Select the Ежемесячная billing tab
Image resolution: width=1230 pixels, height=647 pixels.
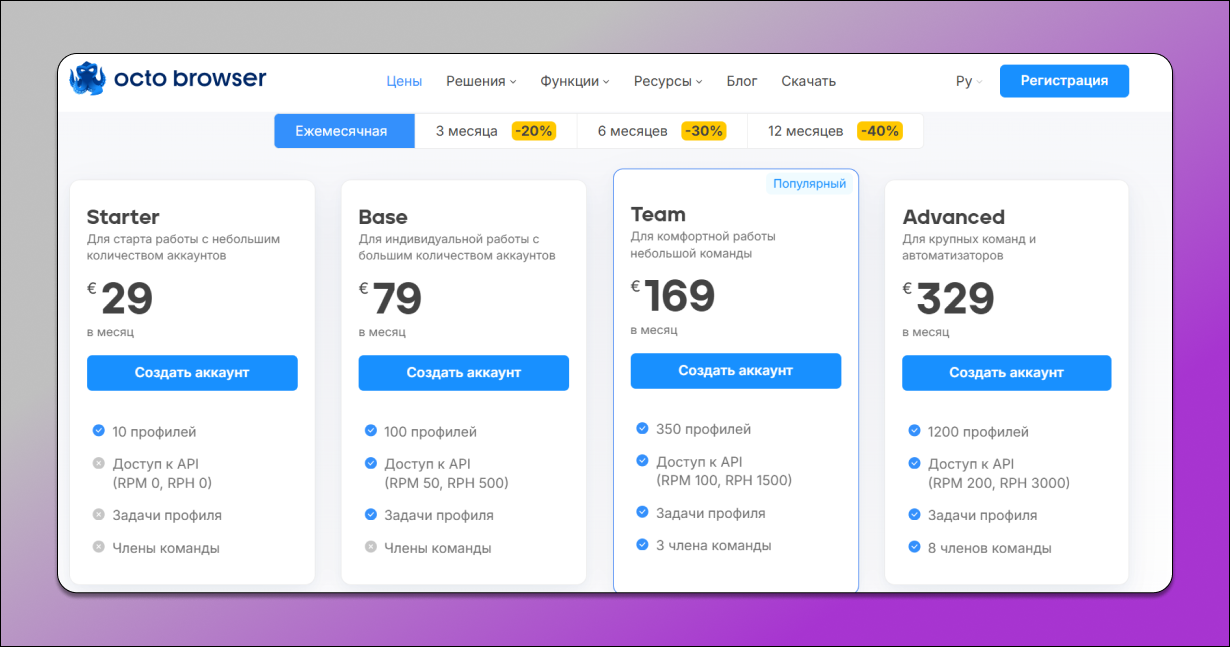(345, 131)
